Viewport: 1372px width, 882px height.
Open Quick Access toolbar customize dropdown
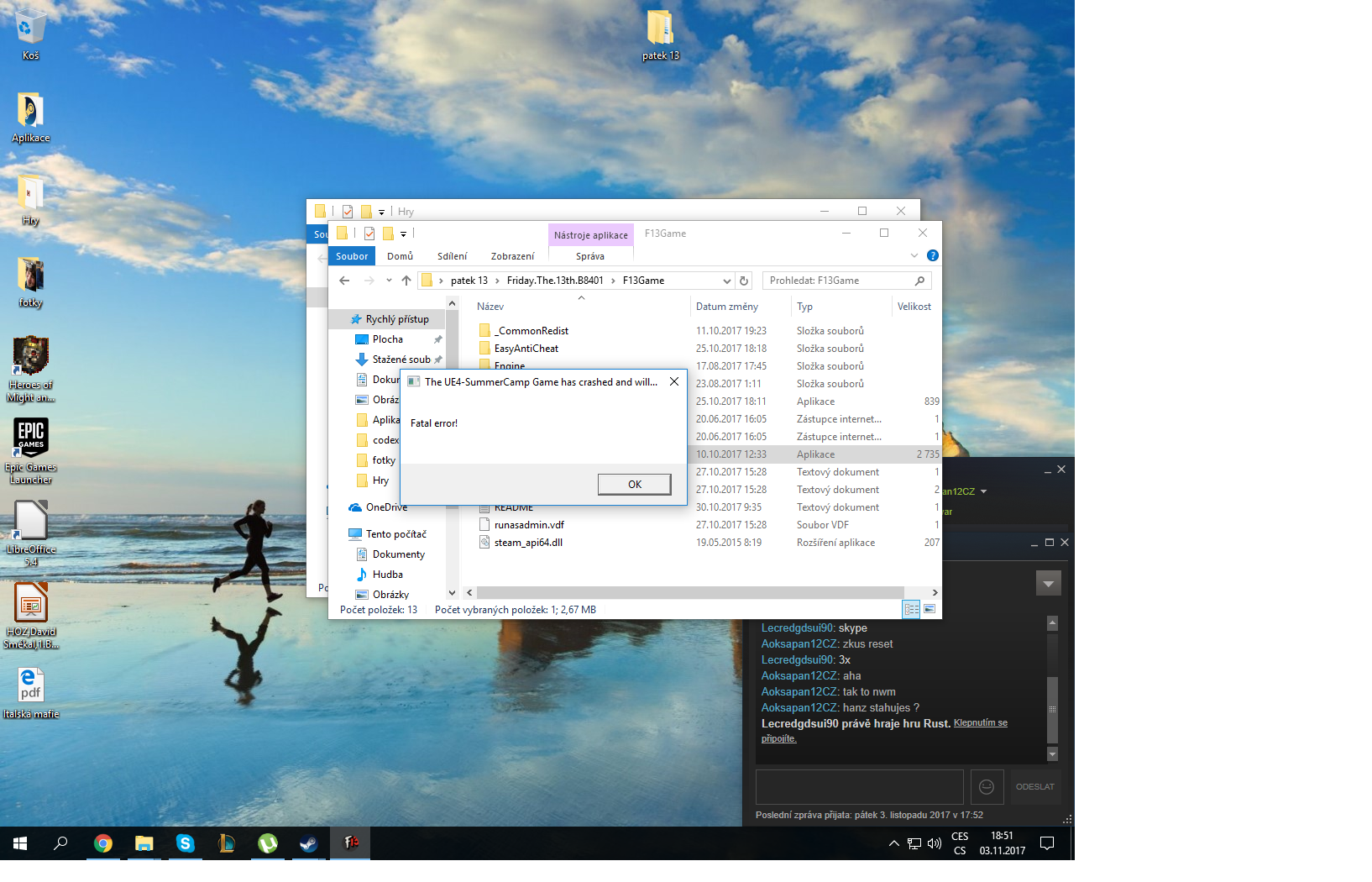pyautogui.click(x=403, y=234)
